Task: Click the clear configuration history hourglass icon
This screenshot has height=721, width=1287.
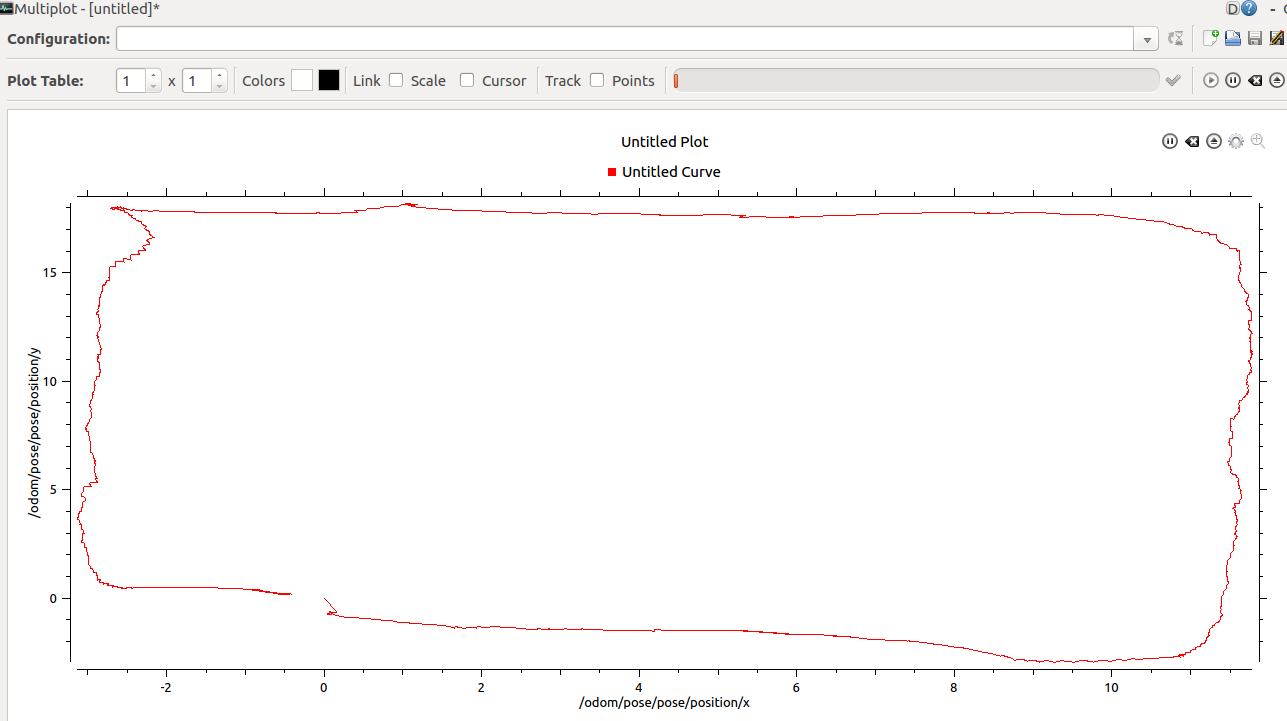Action: [1176, 39]
